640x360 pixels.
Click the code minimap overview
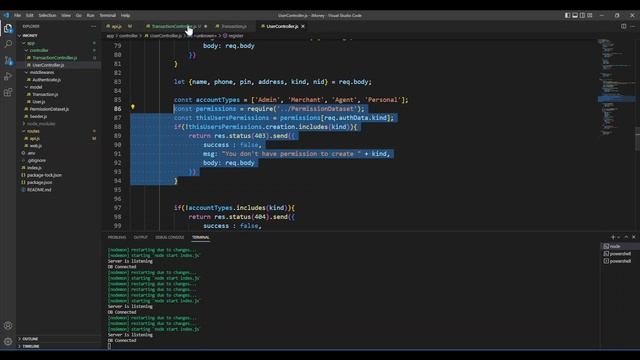pos(616,88)
